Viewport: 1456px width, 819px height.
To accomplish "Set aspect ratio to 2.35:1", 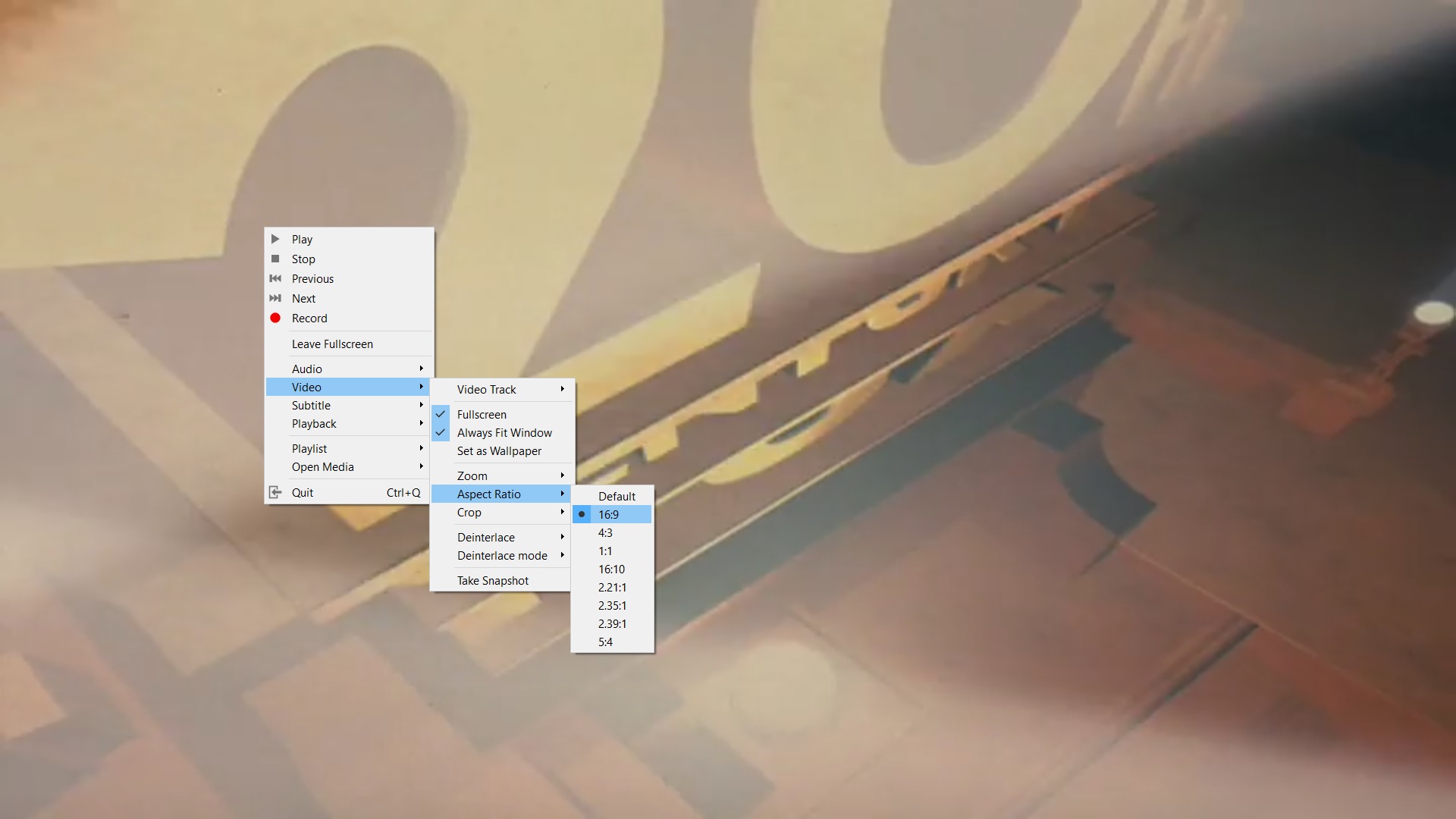I will (612, 605).
